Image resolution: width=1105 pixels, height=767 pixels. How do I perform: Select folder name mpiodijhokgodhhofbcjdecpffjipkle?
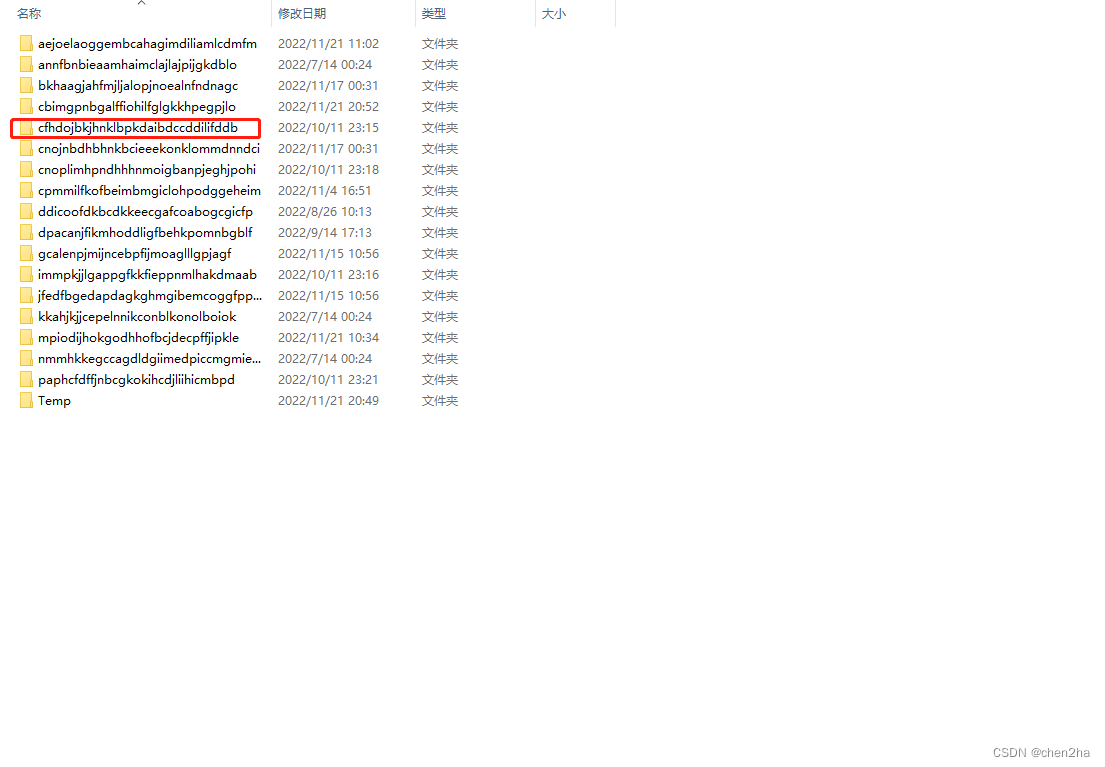pyautogui.click(x=138, y=338)
